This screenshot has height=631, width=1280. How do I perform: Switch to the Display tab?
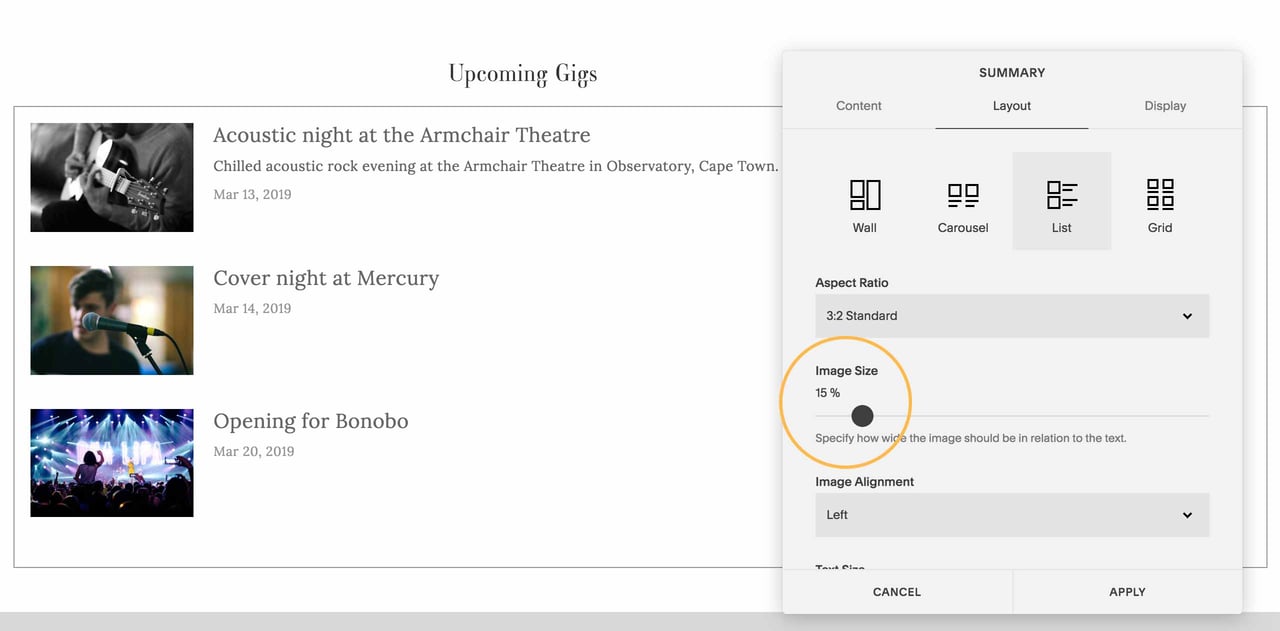pos(1165,105)
